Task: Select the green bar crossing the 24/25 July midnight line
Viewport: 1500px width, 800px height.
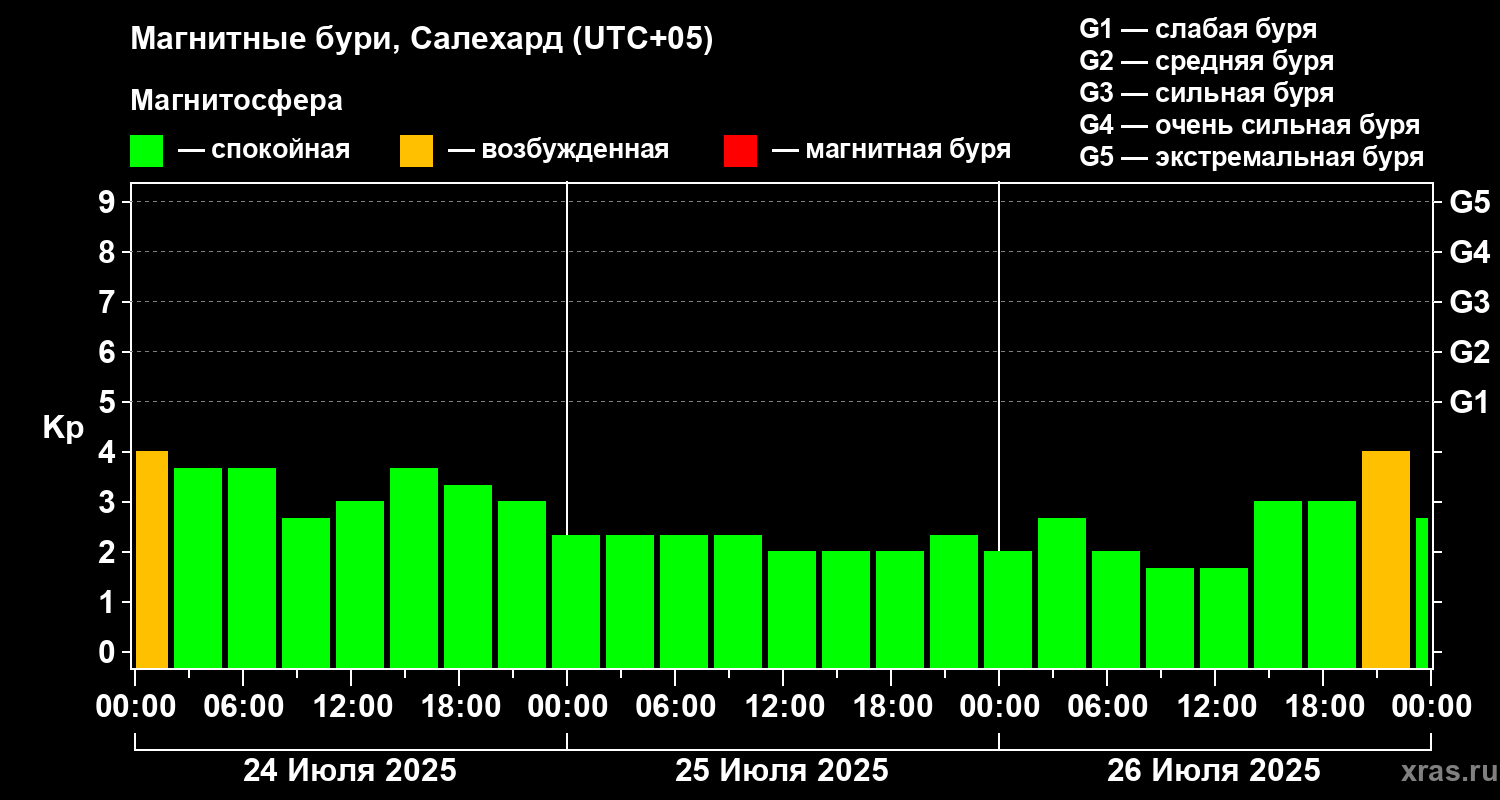Action: pyautogui.click(x=576, y=601)
